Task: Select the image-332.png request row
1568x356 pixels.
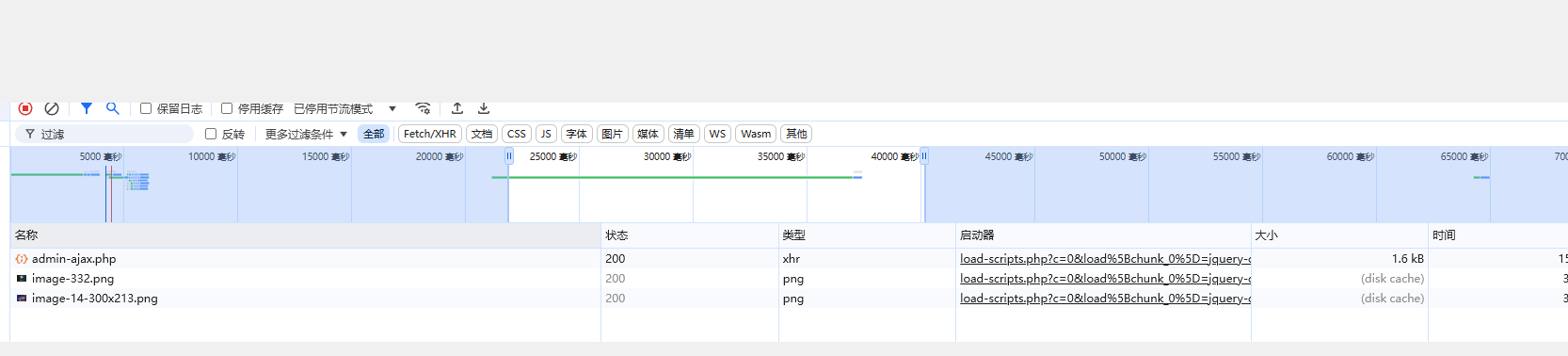Action: coord(789,278)
